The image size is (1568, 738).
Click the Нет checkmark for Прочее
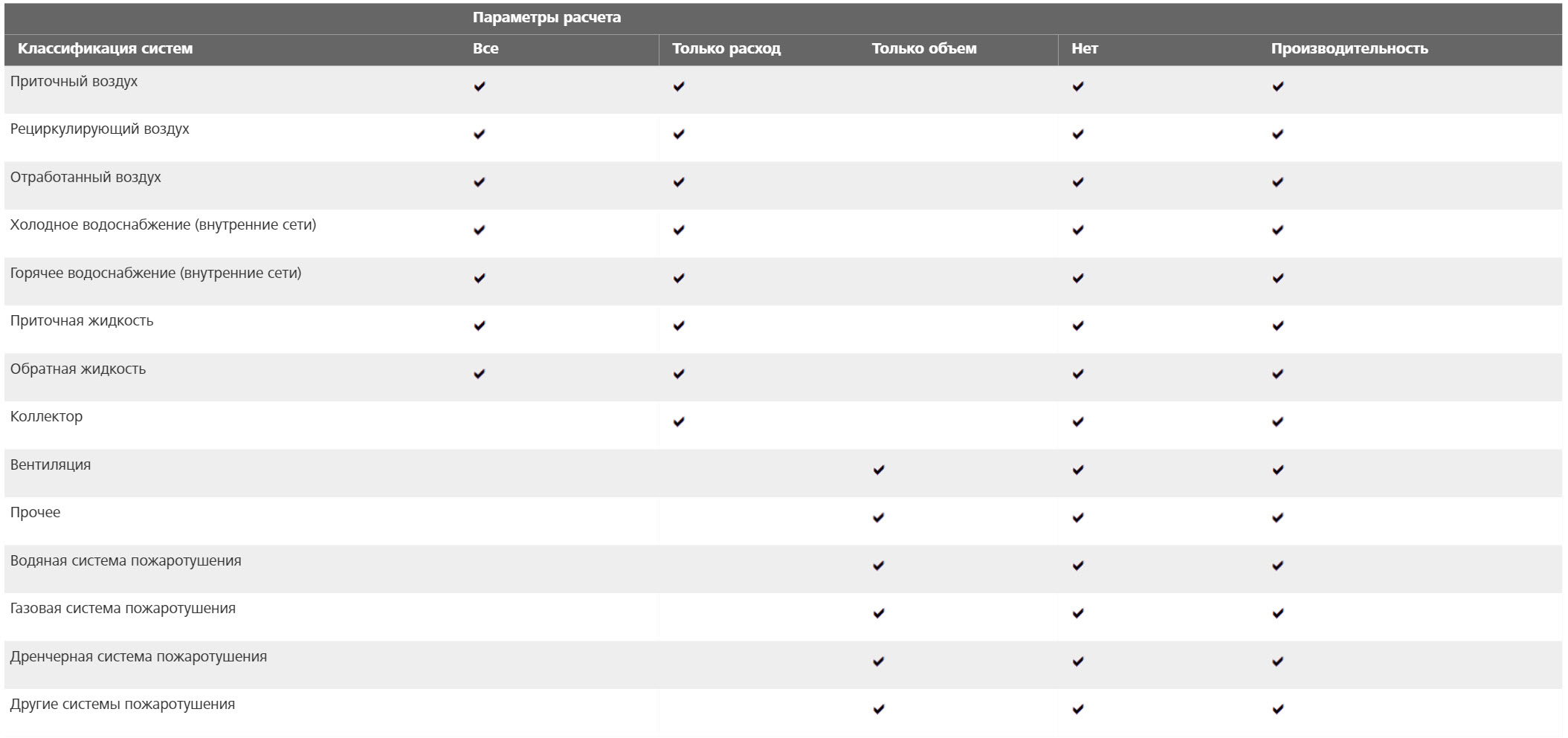[x=1078, y=518]
